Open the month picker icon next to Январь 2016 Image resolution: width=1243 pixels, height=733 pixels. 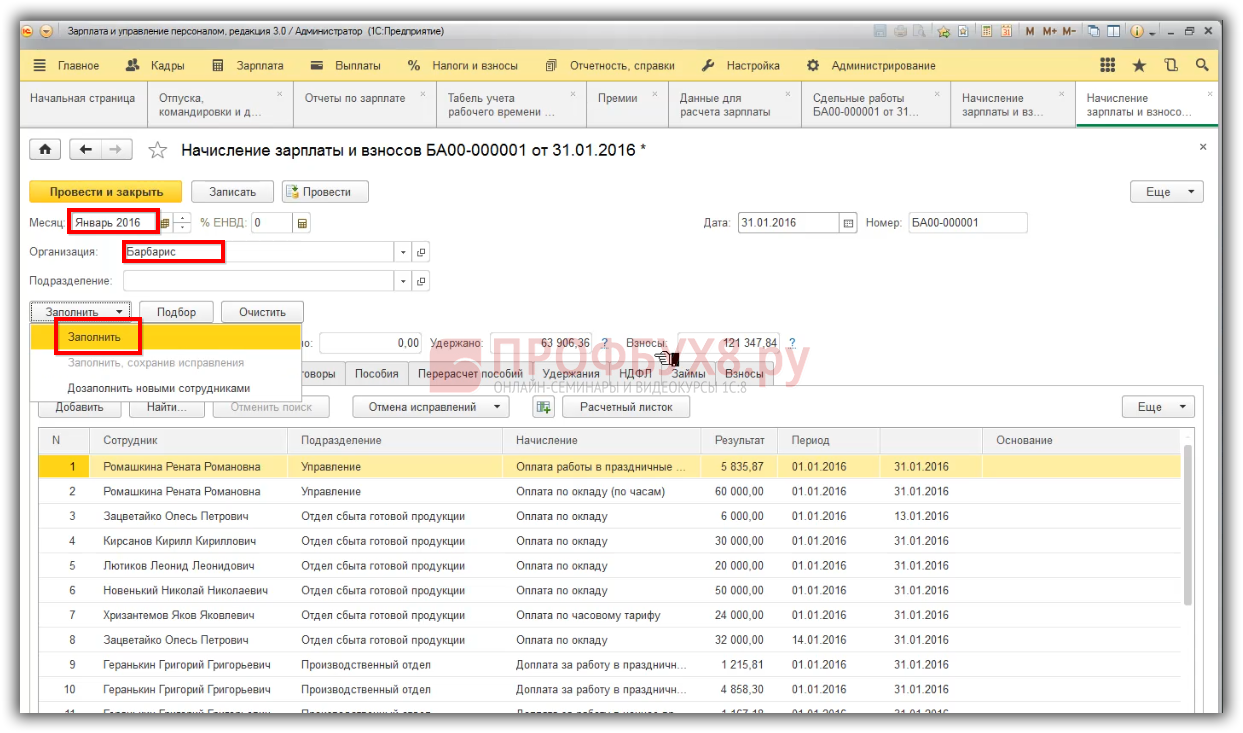click(165, 223)
